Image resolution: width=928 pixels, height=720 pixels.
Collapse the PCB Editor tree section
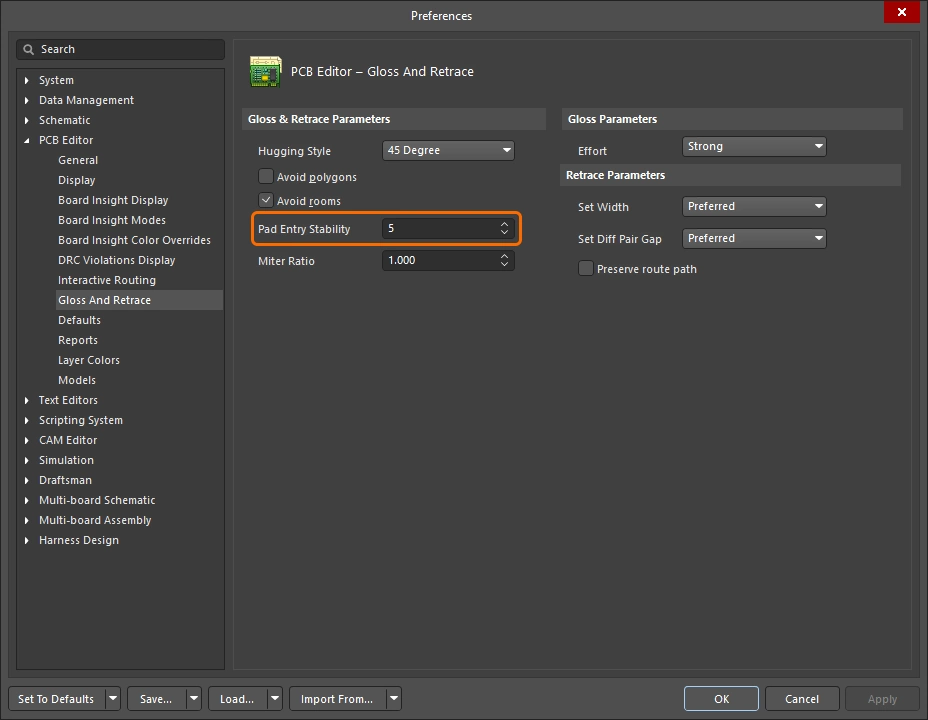pyautogui.click(x=25, y=140)
